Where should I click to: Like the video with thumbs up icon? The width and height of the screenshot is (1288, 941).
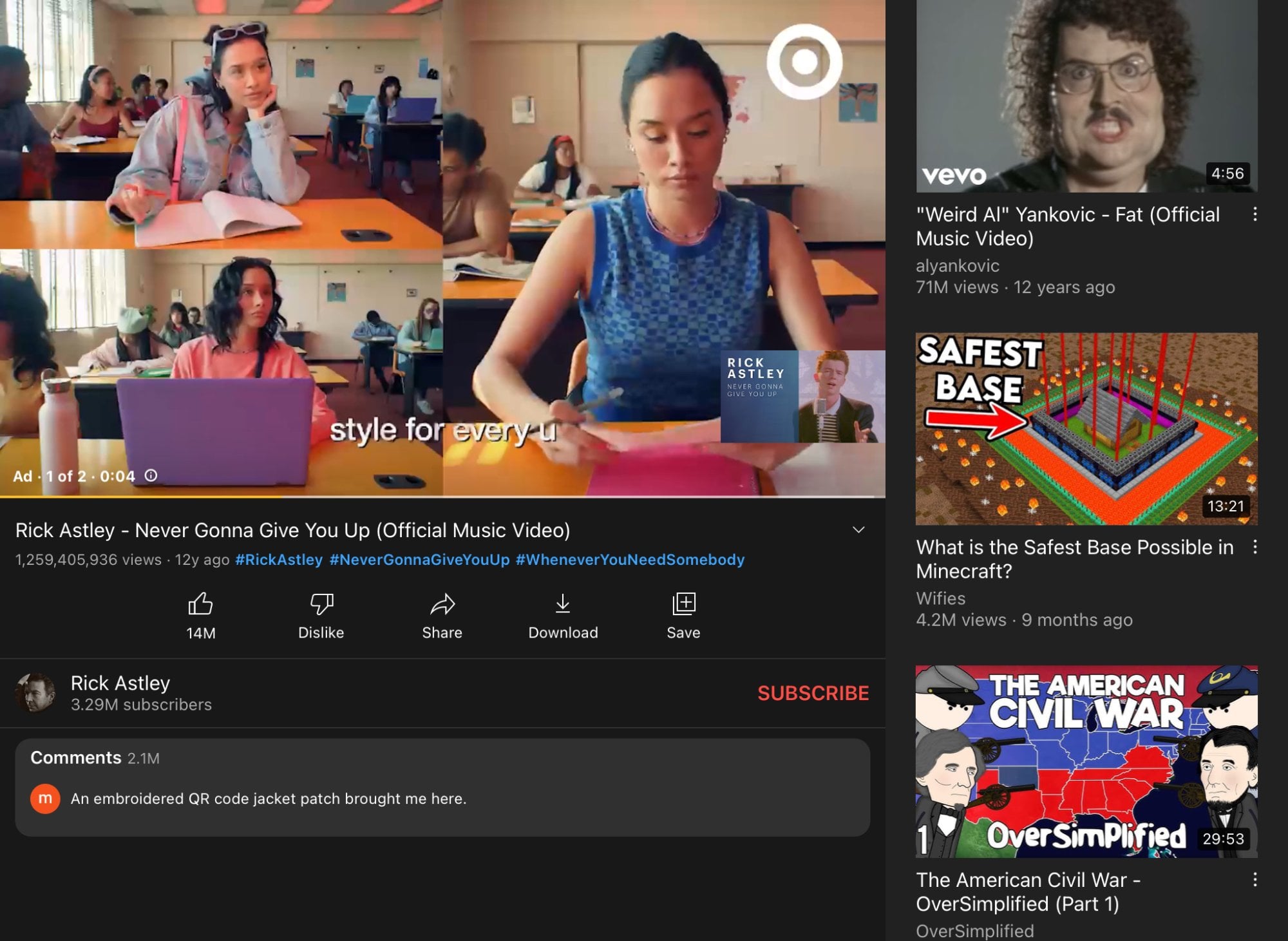pyautogui.click(x=200, y=604)
